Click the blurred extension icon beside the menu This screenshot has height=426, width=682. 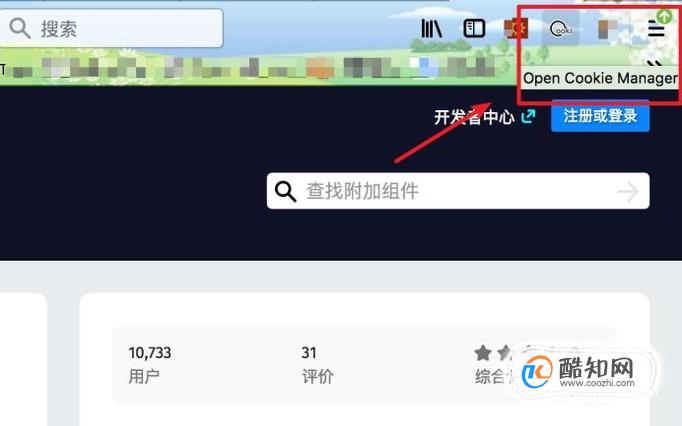608,29
